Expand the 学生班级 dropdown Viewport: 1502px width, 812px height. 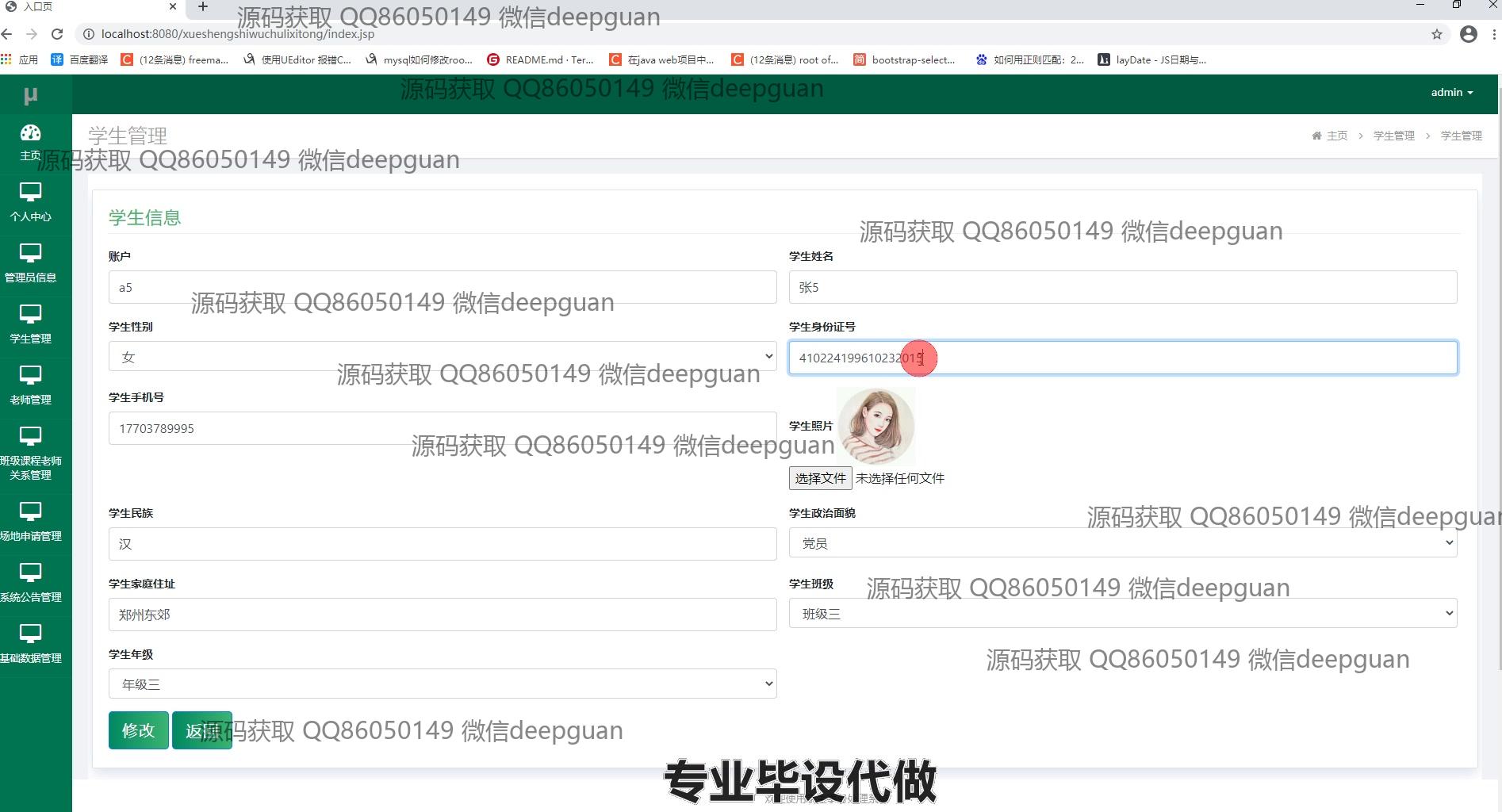coord(1122,614)
